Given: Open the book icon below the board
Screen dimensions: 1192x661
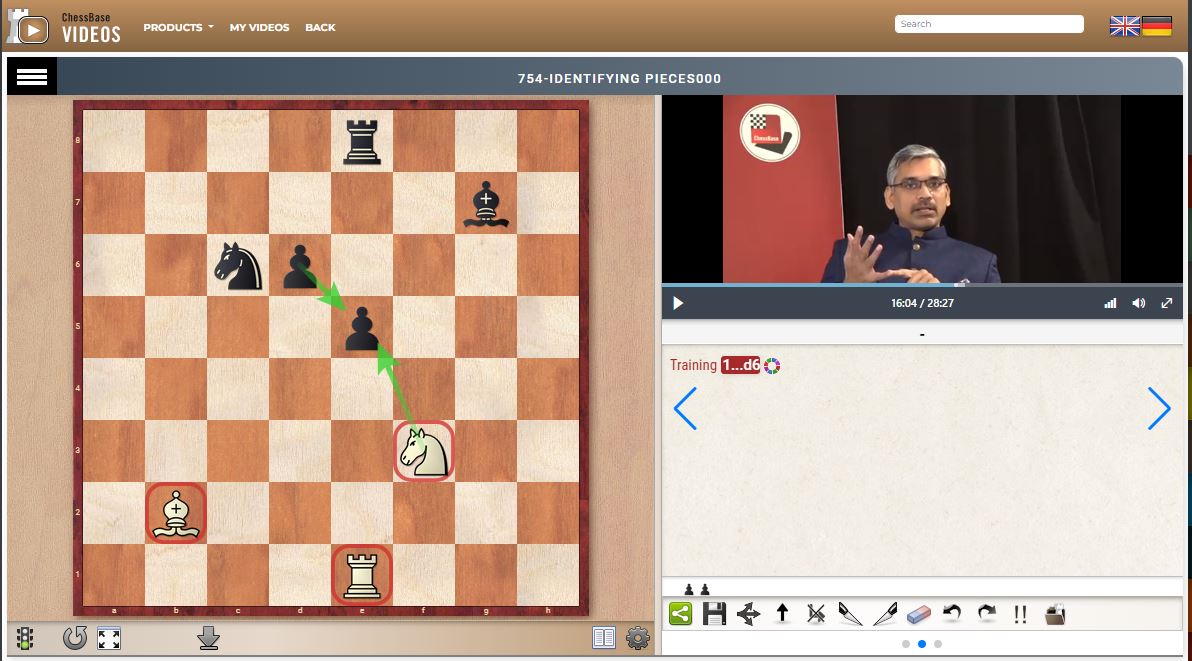Looking at the screenshot, I should point(604,638).
